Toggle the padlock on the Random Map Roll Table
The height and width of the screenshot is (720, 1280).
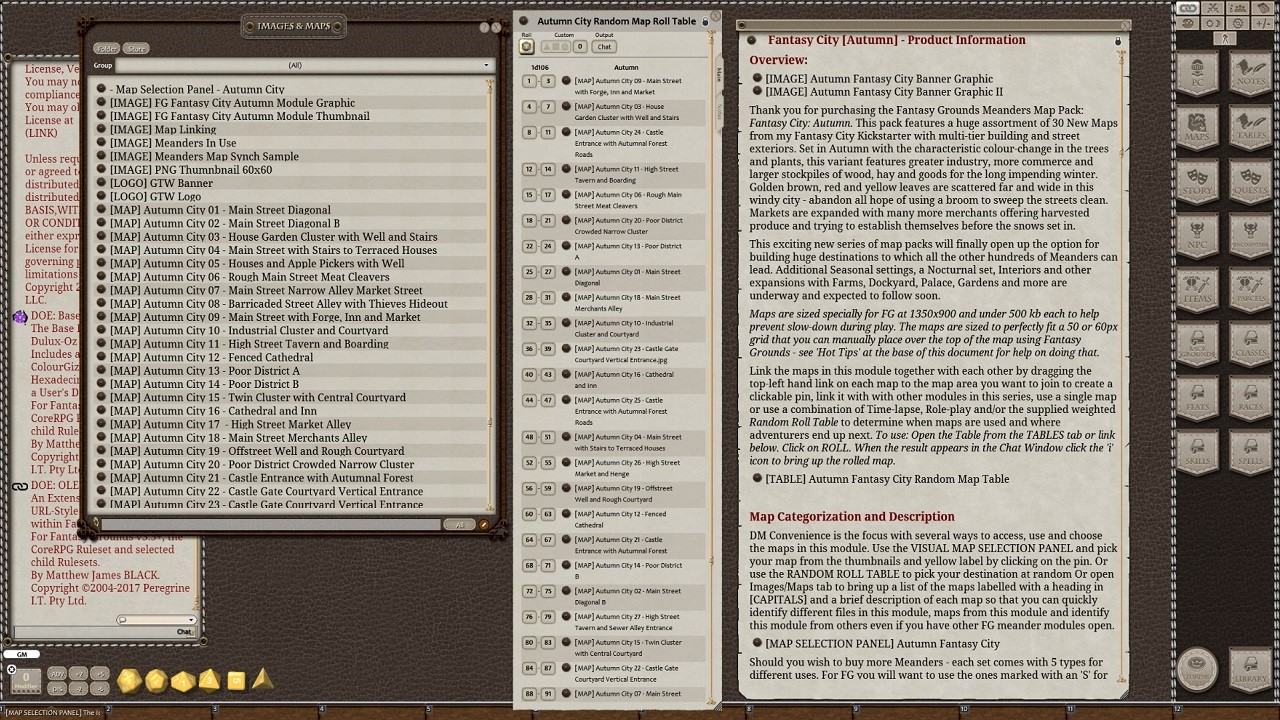click(706, 21)
